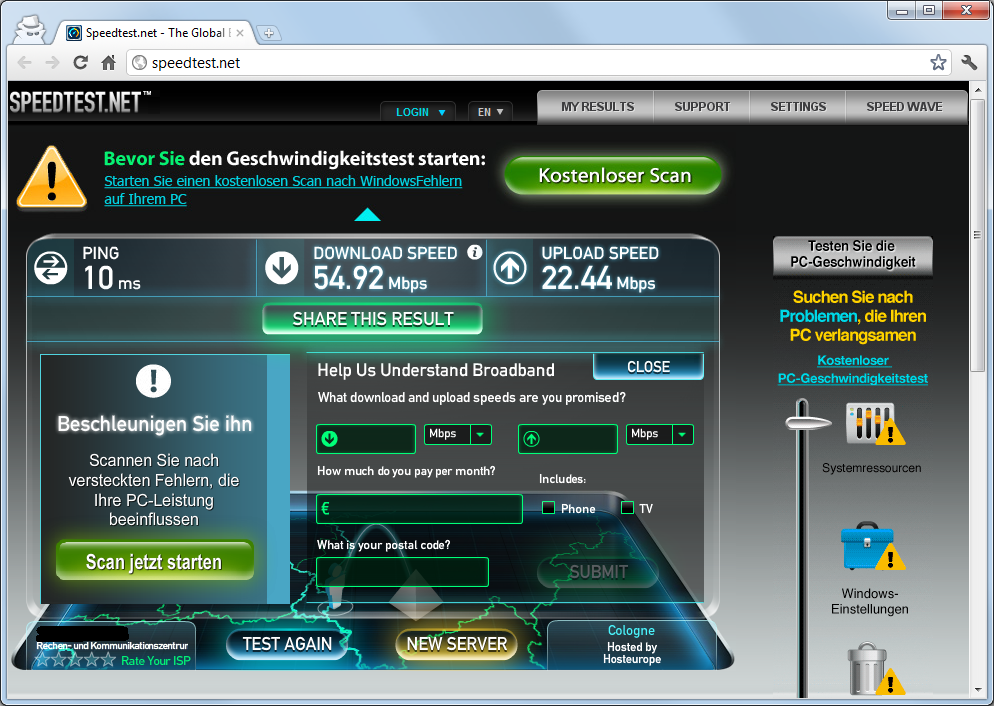This screenshot has height=706, width=994.
Task: Click Testen Sie die PC-Geschwindigkeit button
Action: (x=853, y=255)
